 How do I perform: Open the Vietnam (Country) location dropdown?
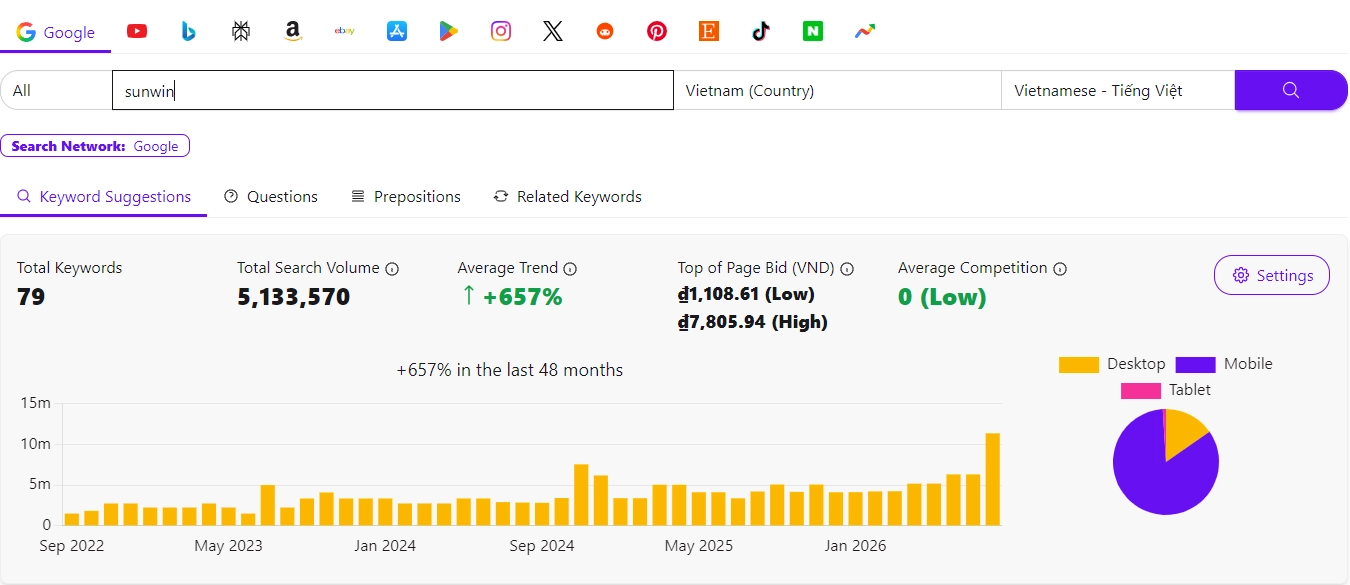[837, 90]
